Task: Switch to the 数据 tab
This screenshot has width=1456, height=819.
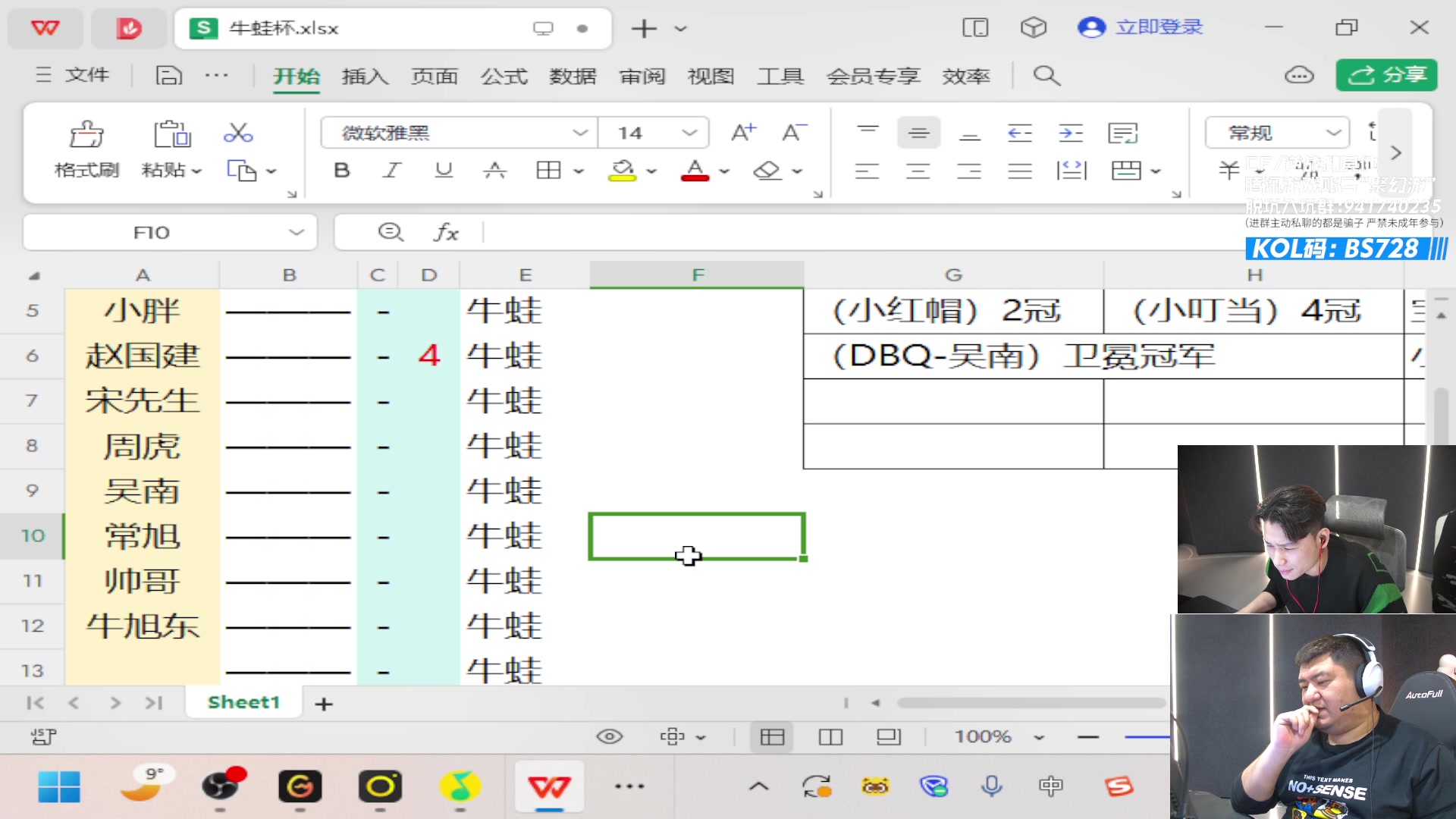Action: tap(573, 76)
